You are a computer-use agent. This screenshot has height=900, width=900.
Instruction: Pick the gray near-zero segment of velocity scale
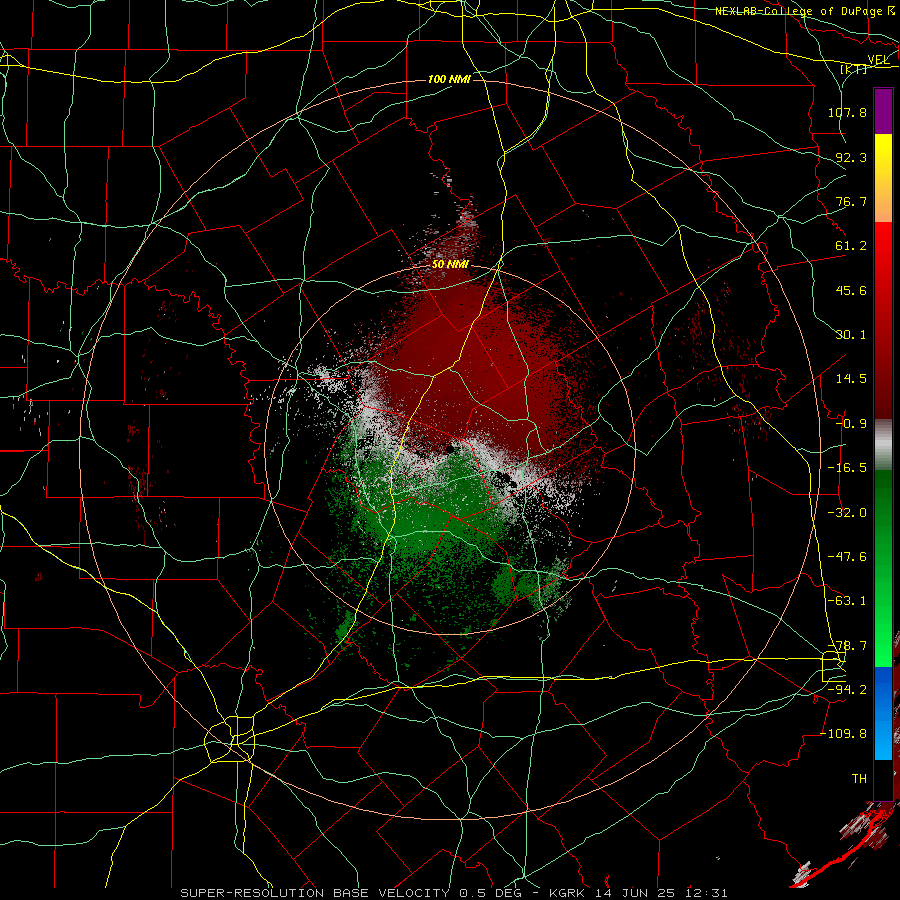(x=883, y=445)
